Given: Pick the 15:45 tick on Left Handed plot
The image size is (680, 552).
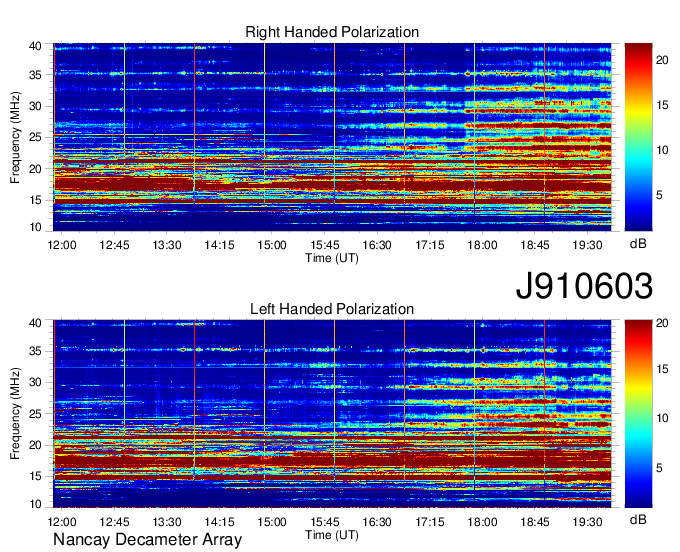Looking at the screenshot, I should tap(324, 522).
